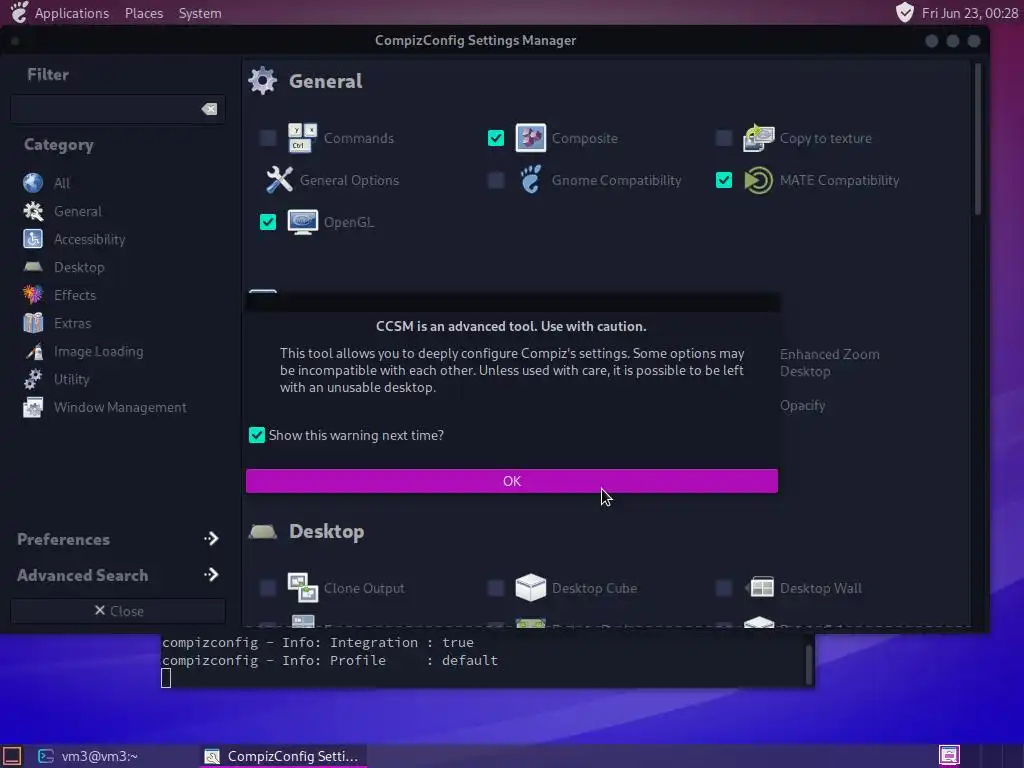Open the MATE Compatibility plugin icon
1024x768 pixels.
[x=758, y=180]
